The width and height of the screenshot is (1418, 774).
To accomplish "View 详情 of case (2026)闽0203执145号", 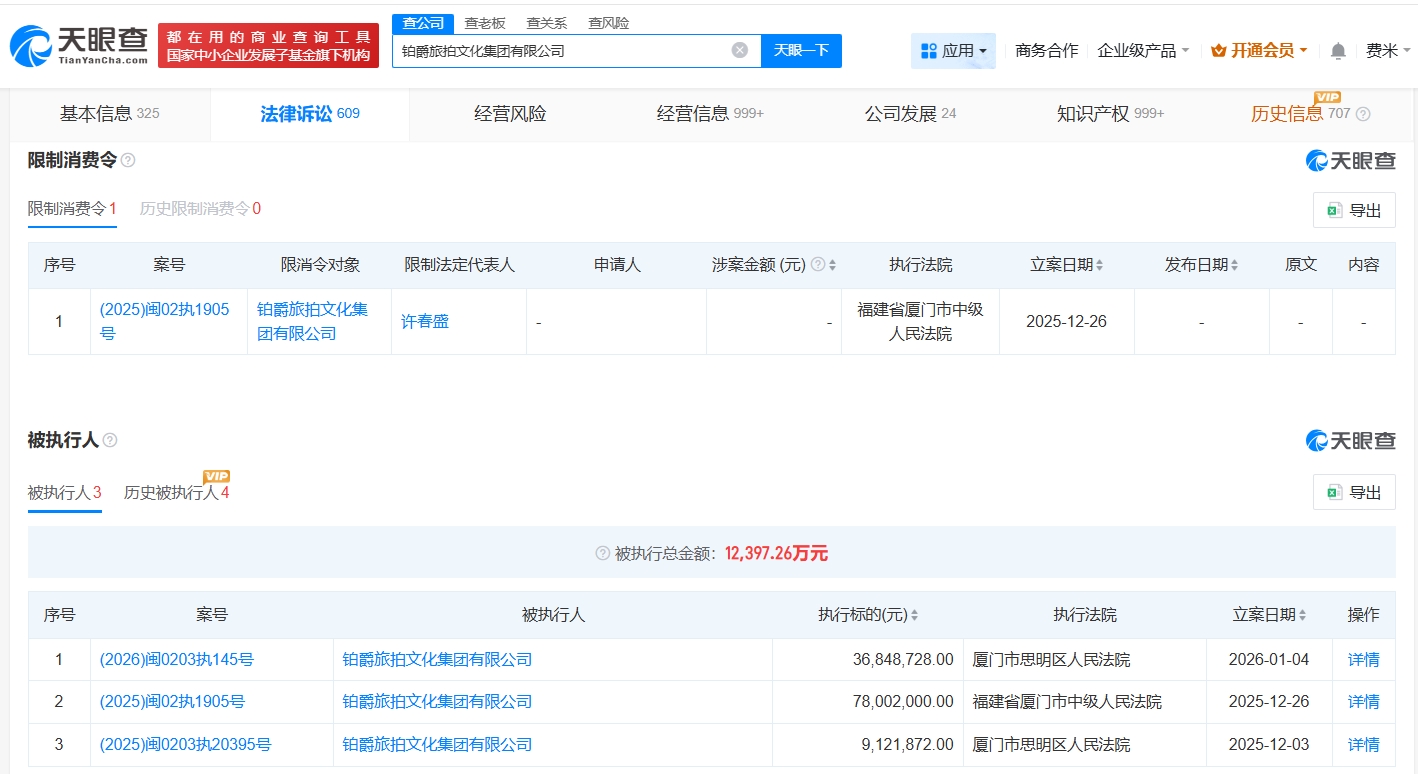I will click(1363, 659).
